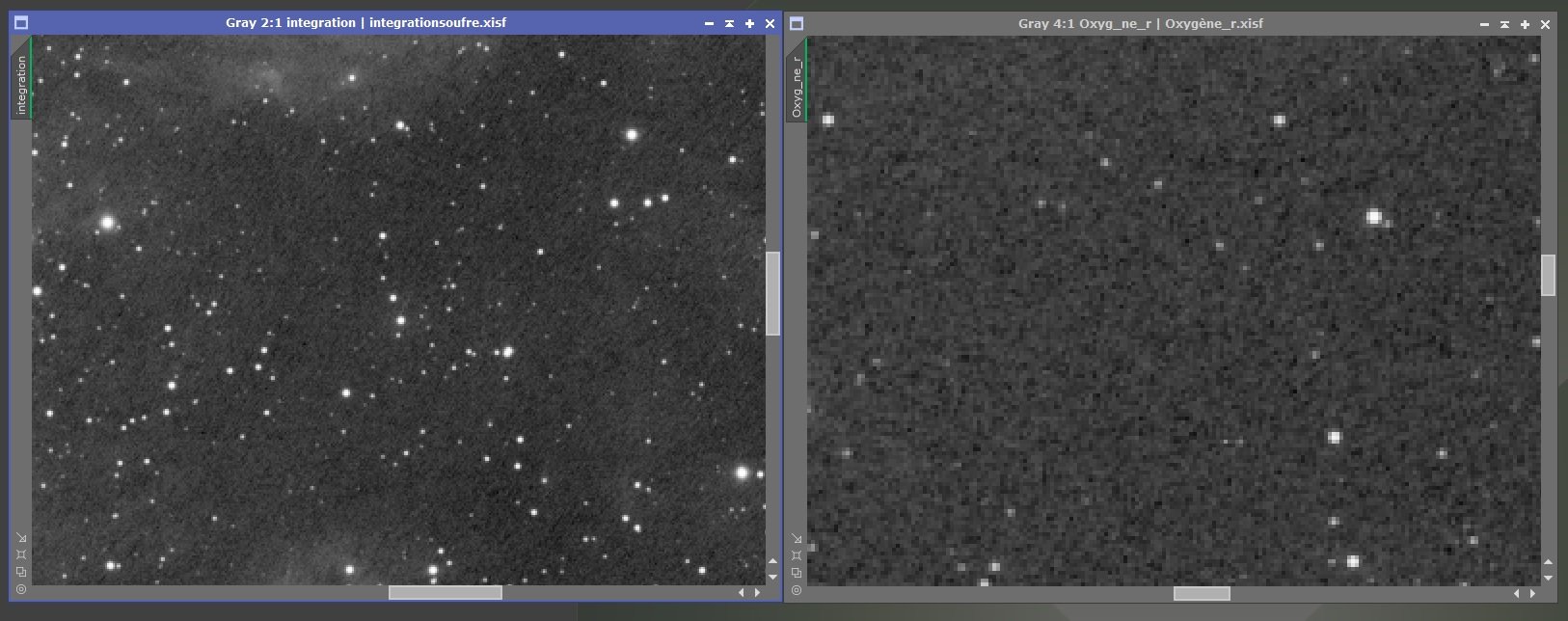The image size is (1568, 621).
Task: Activate the 'Gray 4:1 Oxyg_ne_r | Oxygène_r.xisf' title text
Action: [x=1141, y=23]
